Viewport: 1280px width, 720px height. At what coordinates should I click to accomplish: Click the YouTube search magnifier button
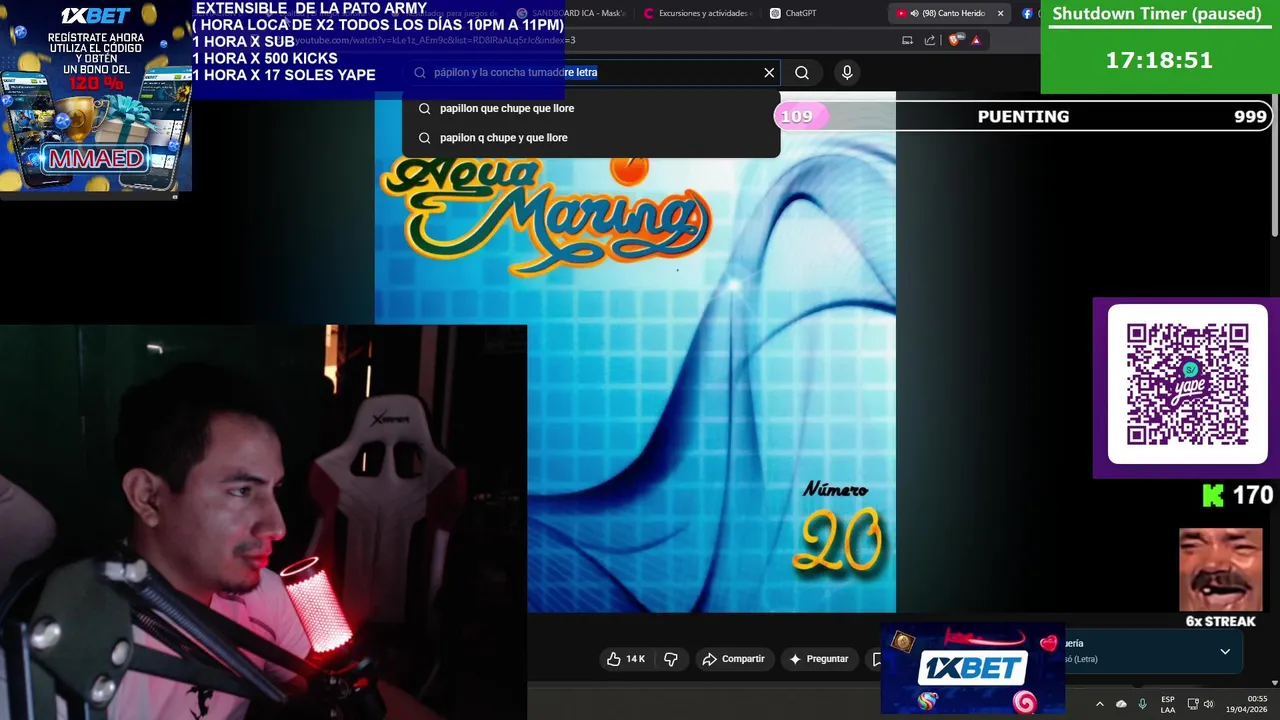point(802,72)
